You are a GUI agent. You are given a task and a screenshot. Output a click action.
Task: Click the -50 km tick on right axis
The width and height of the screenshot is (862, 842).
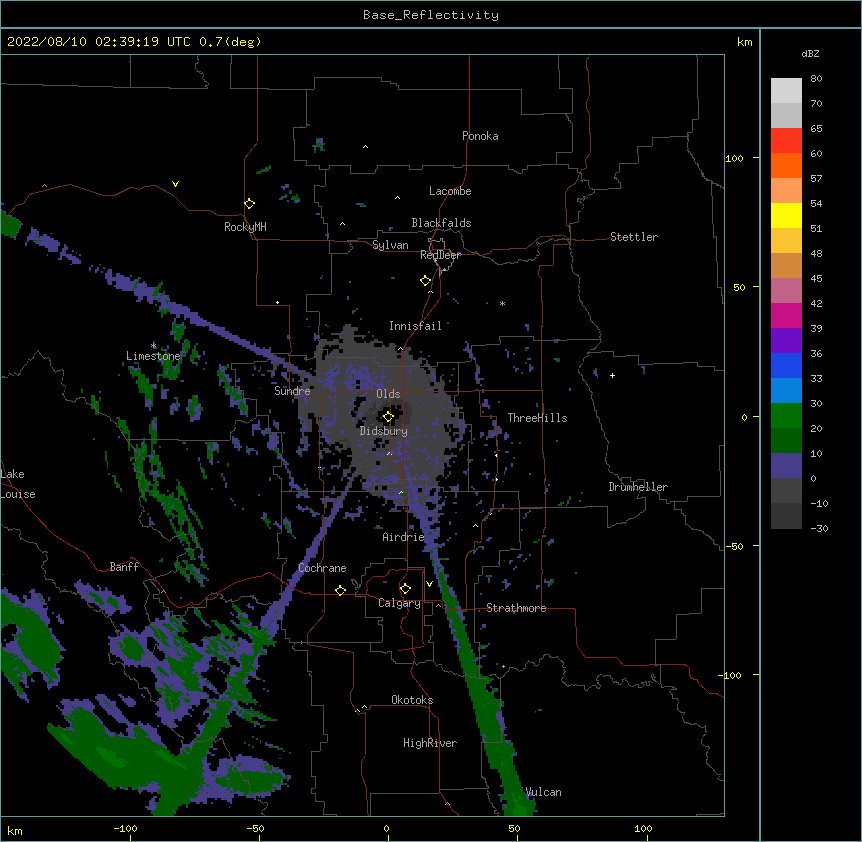point(734,546)
